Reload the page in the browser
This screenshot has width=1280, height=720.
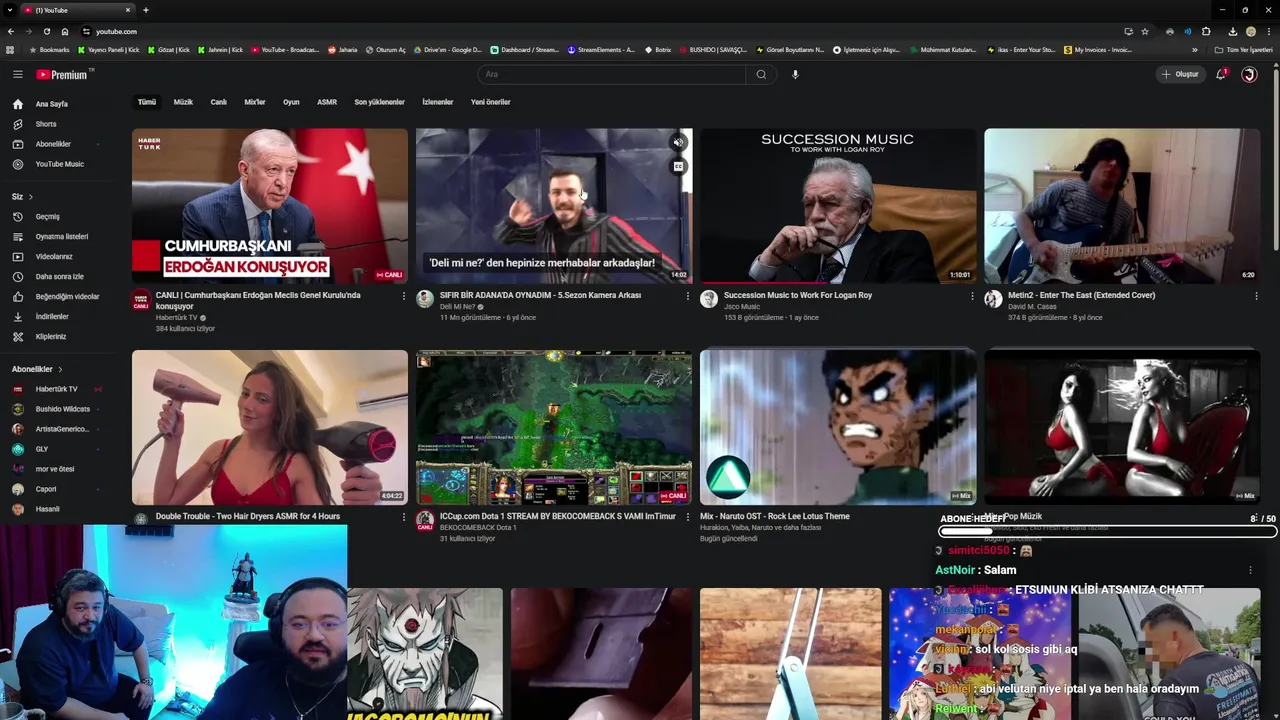tap(46, 31)
